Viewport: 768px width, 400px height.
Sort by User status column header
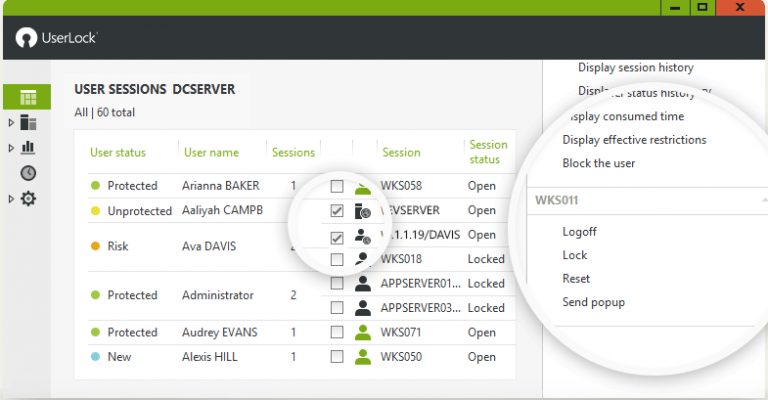point(118,153)
